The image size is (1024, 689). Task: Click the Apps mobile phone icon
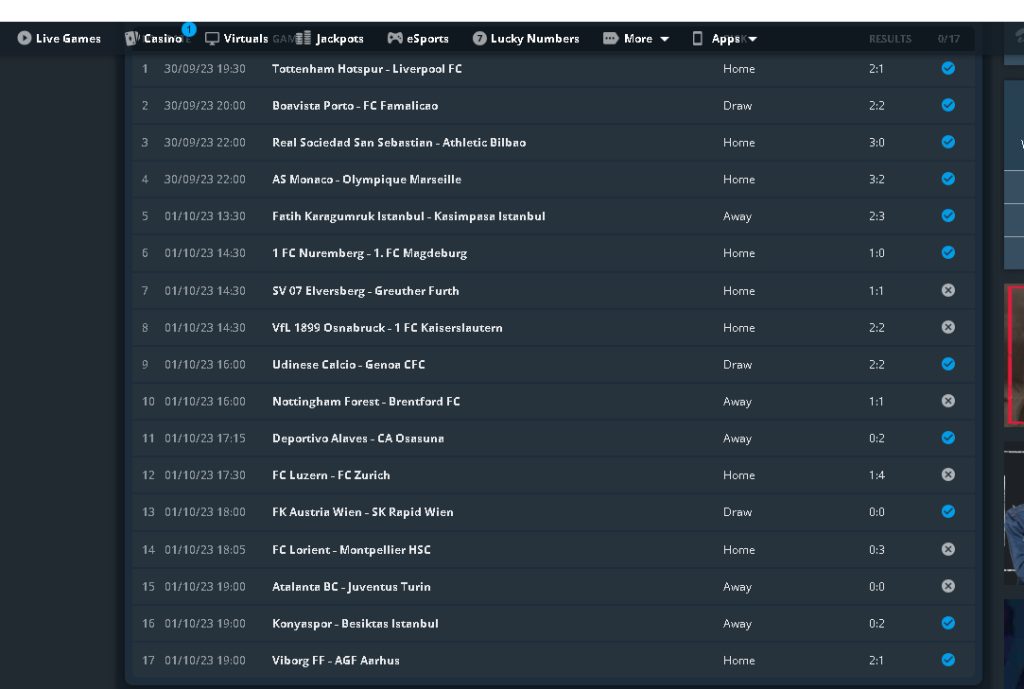point(697,39)
